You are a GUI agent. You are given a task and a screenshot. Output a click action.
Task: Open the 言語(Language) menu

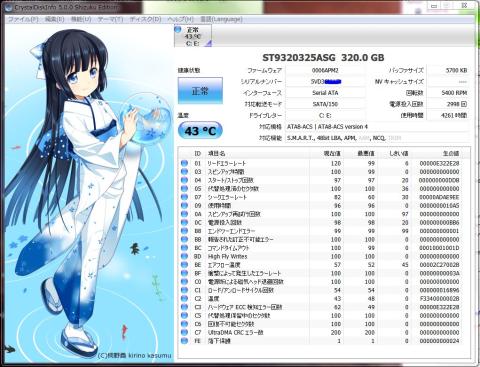(x=221, y=19)
